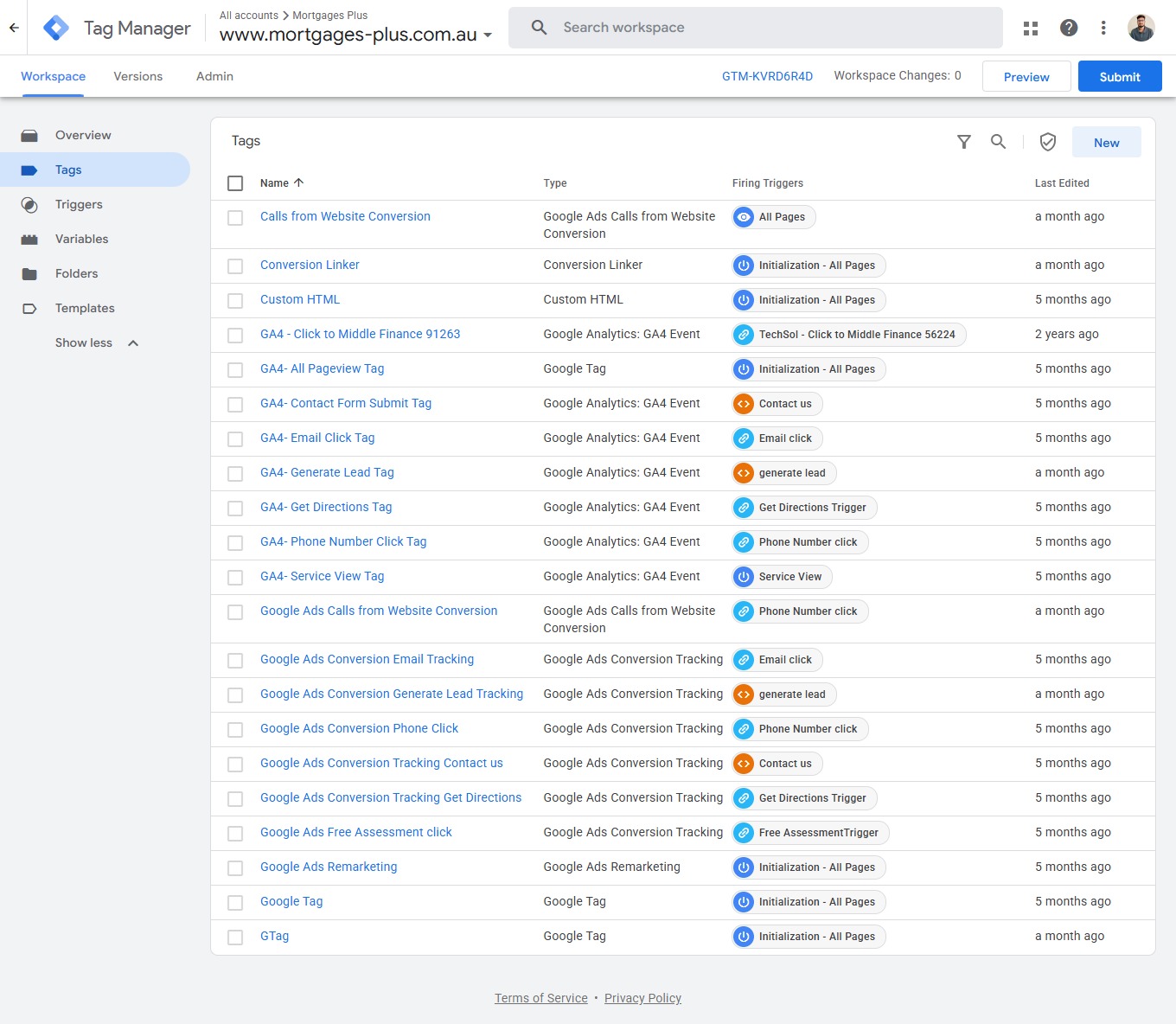Check the Google Ads Remarketing row checkbox
The image size is (1176, 1024).
[235, 868]
